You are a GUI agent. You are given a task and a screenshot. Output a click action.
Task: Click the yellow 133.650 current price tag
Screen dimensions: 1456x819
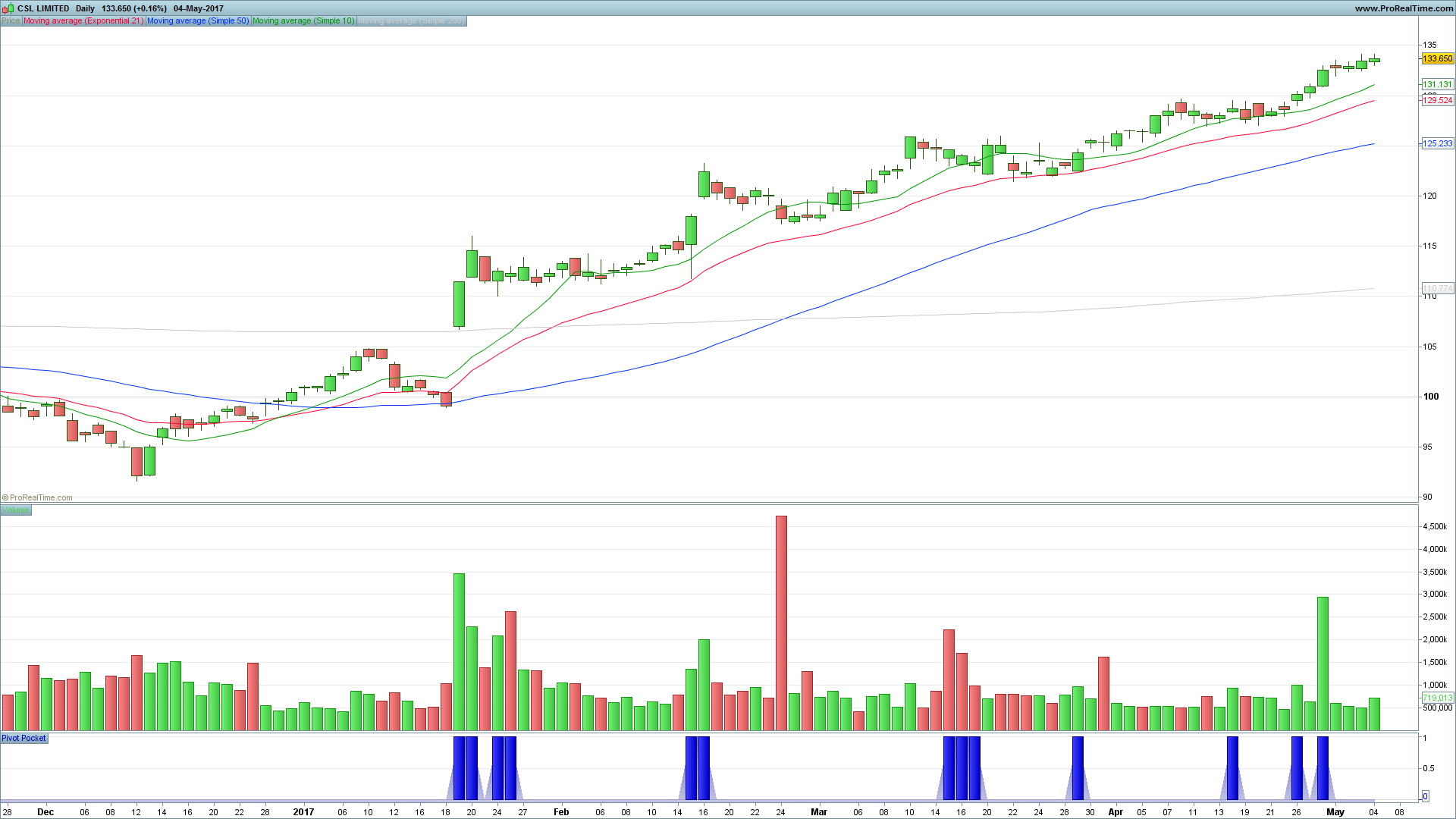[x=1437, y=58]
